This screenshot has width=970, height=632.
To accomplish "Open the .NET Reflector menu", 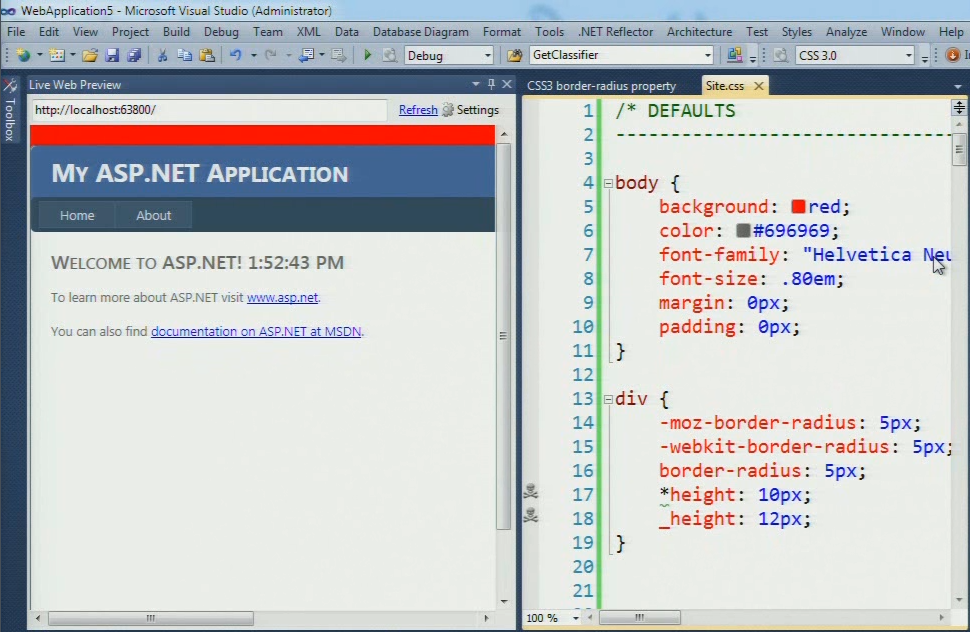I will [616, 32].
